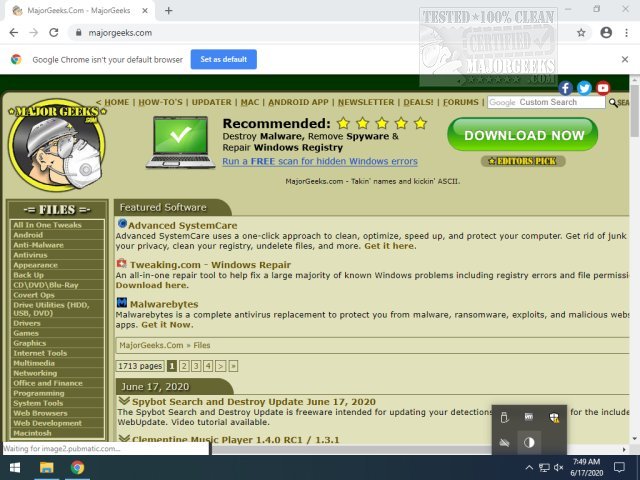Image resolution: width=640 pixels, height=480 pixels.
Task: Close the MajorGeeks.Com tab
Action: tap(145, 11)
